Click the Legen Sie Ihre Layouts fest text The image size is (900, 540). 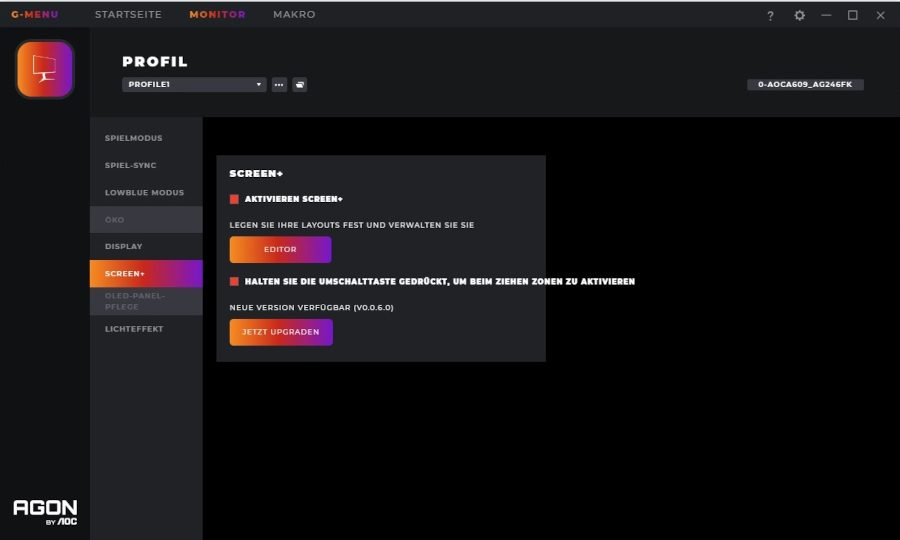click(352, 225)
